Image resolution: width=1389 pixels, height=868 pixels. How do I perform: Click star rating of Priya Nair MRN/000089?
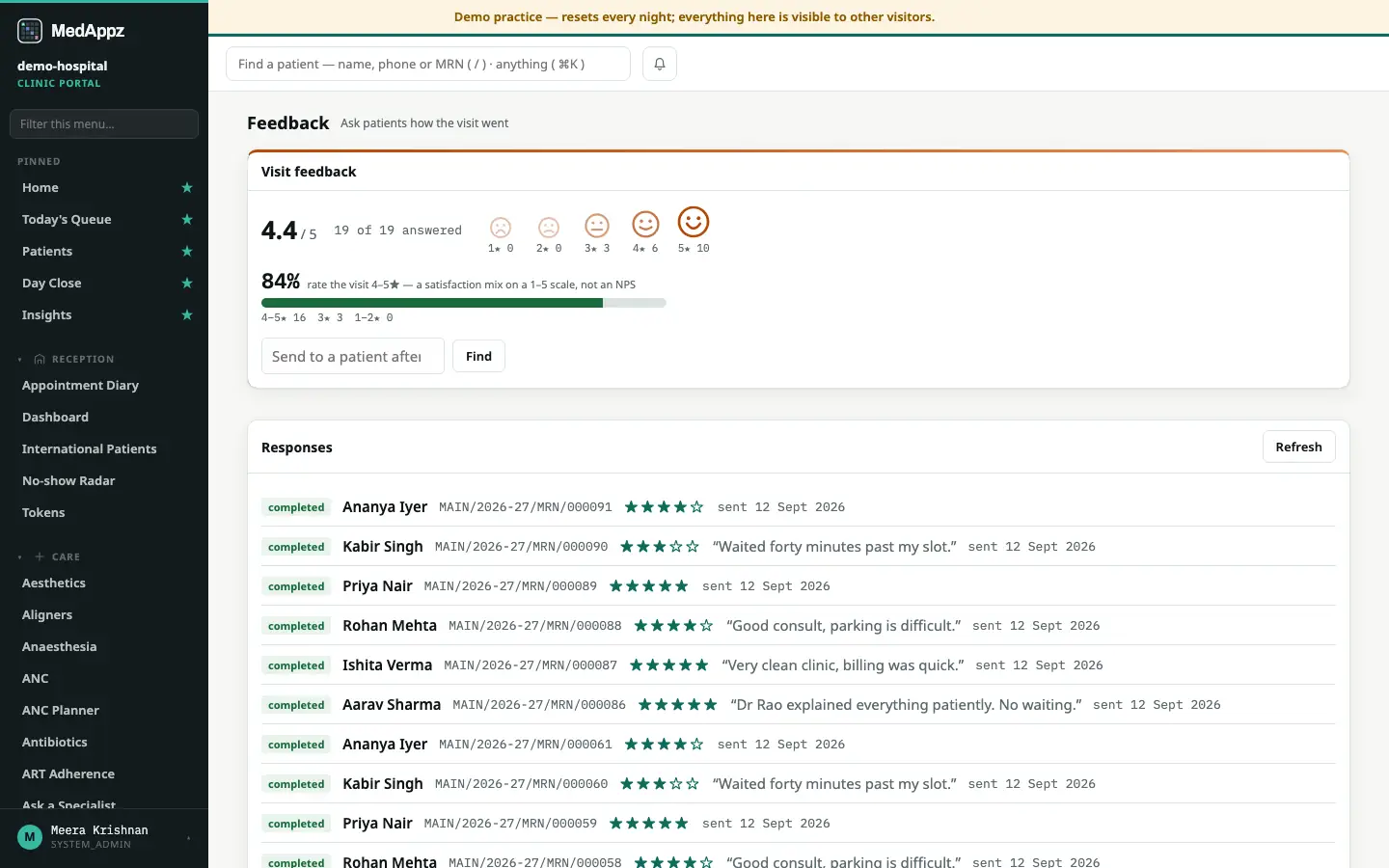point(649,586)
